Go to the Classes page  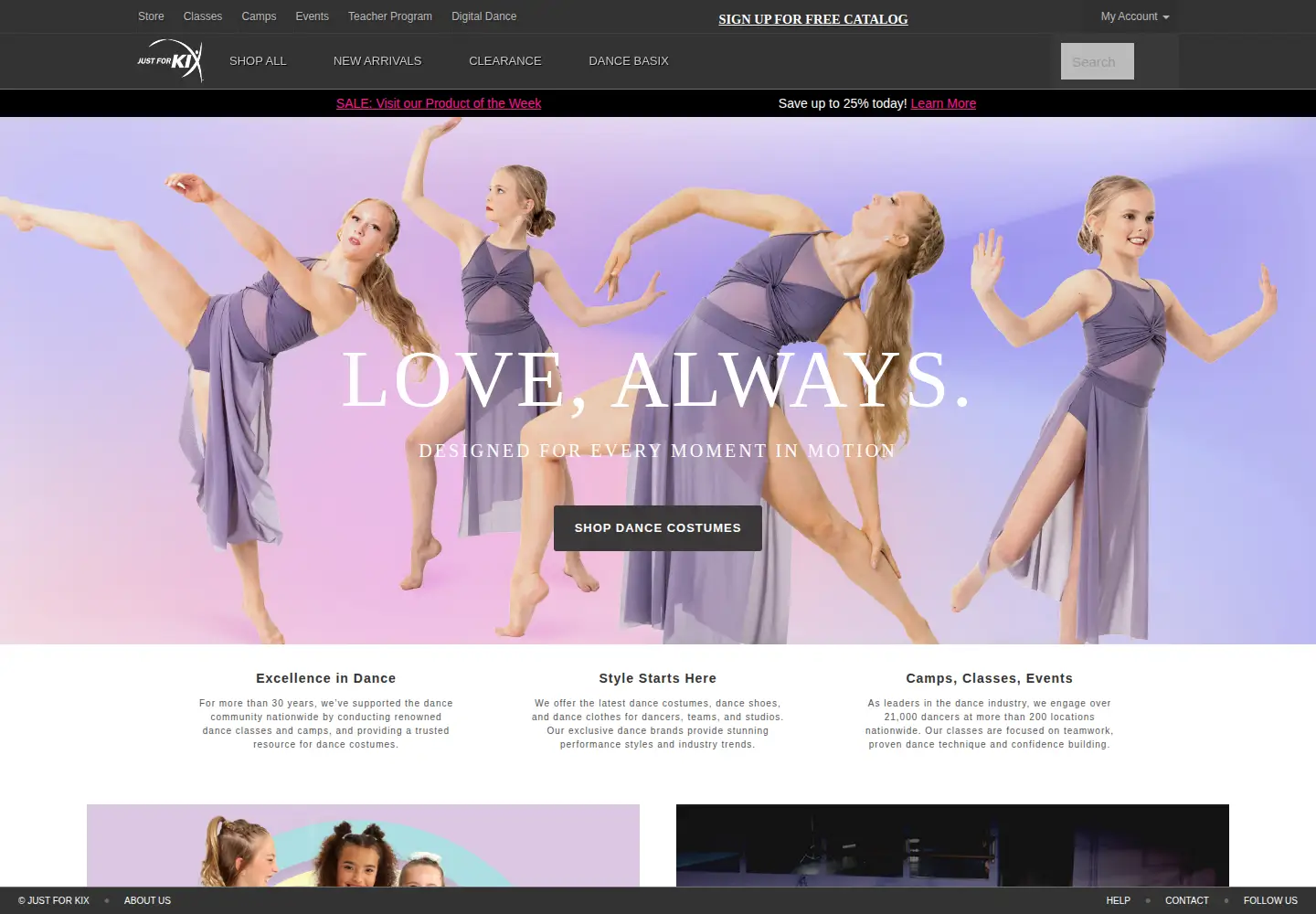pyautogui.click(x=203, y=16)
